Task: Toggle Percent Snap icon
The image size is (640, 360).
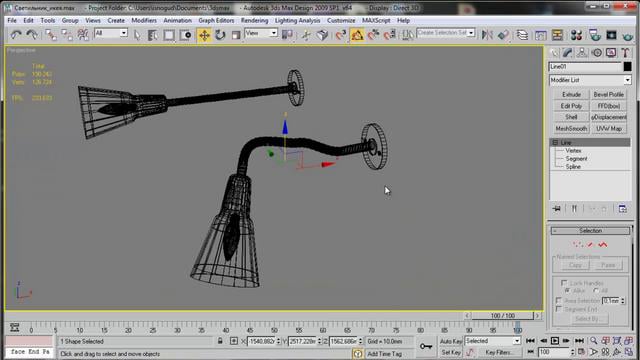Action: tap(373, 35)
